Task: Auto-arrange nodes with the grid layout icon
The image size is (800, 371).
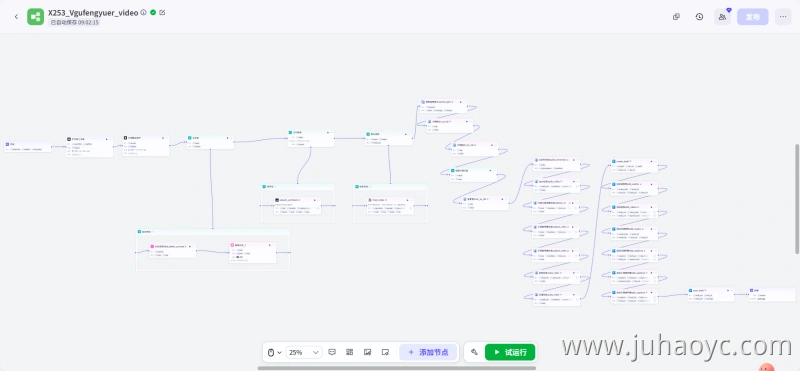Action: point(350,352)
